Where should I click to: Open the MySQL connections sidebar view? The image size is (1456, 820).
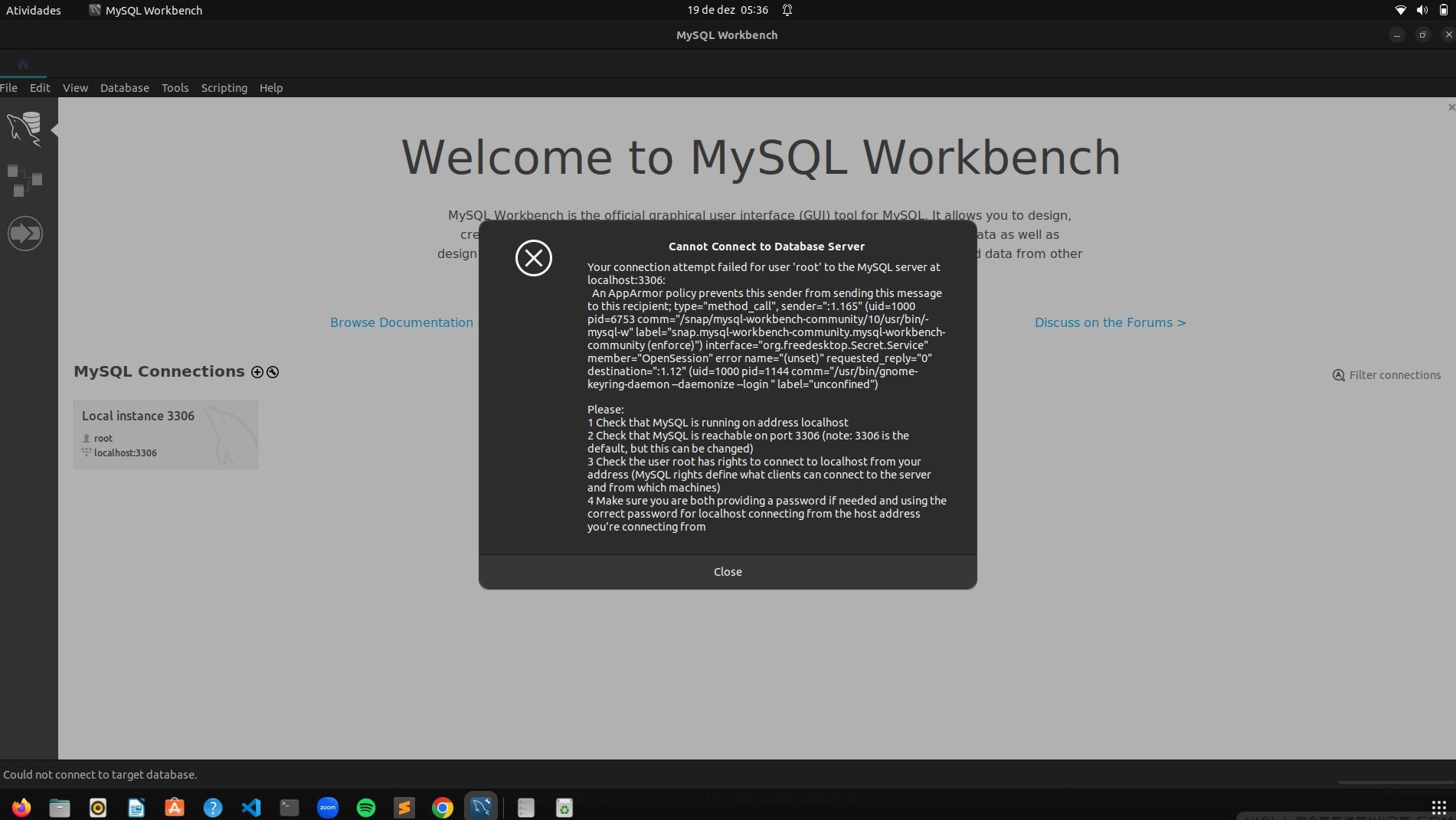[25, 129]
